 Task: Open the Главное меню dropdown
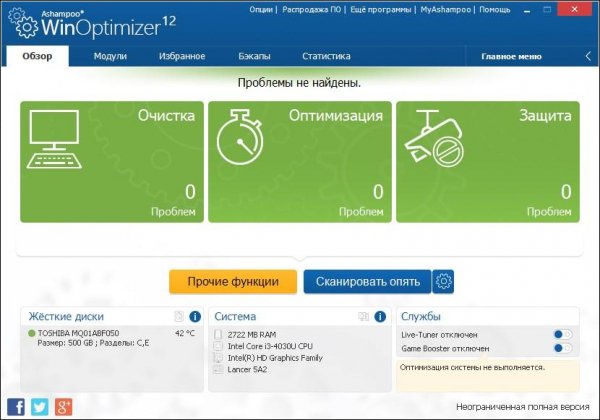pos(511,57)
